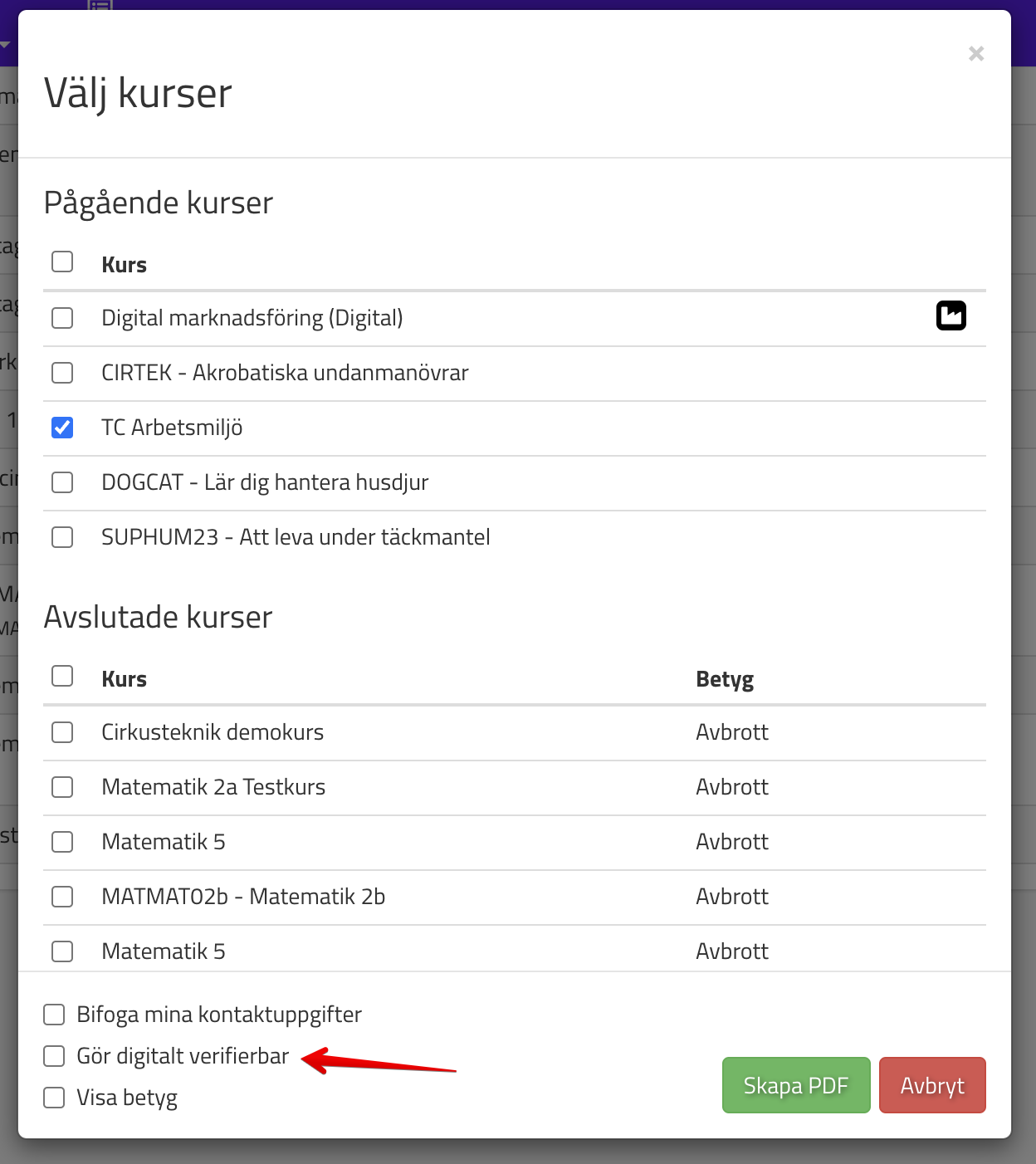Select all finished courses via header checkbox
The image size is (1036, 1164).
[x=62, y=676]
